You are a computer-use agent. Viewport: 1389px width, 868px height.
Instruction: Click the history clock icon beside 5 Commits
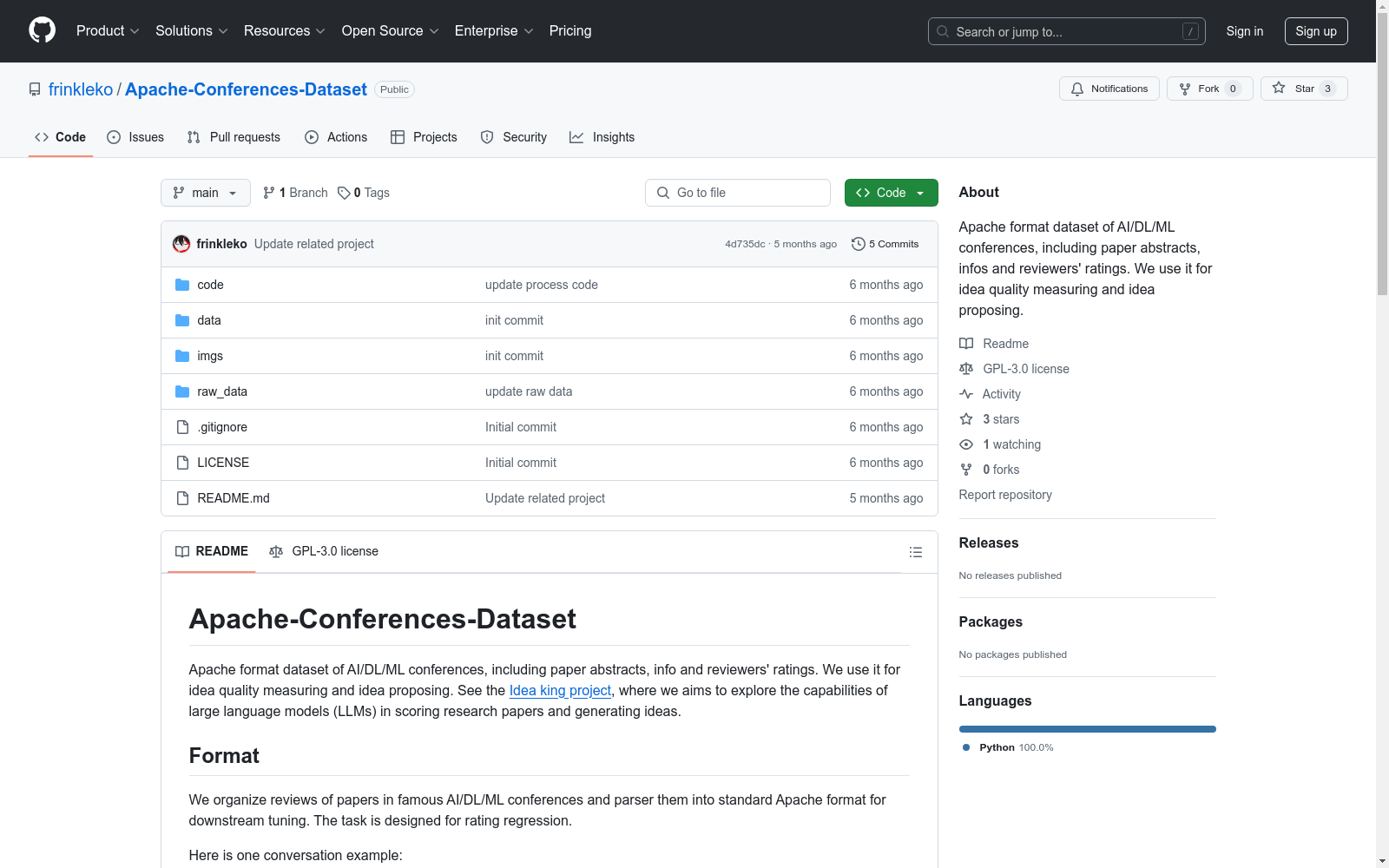(859, 244)
